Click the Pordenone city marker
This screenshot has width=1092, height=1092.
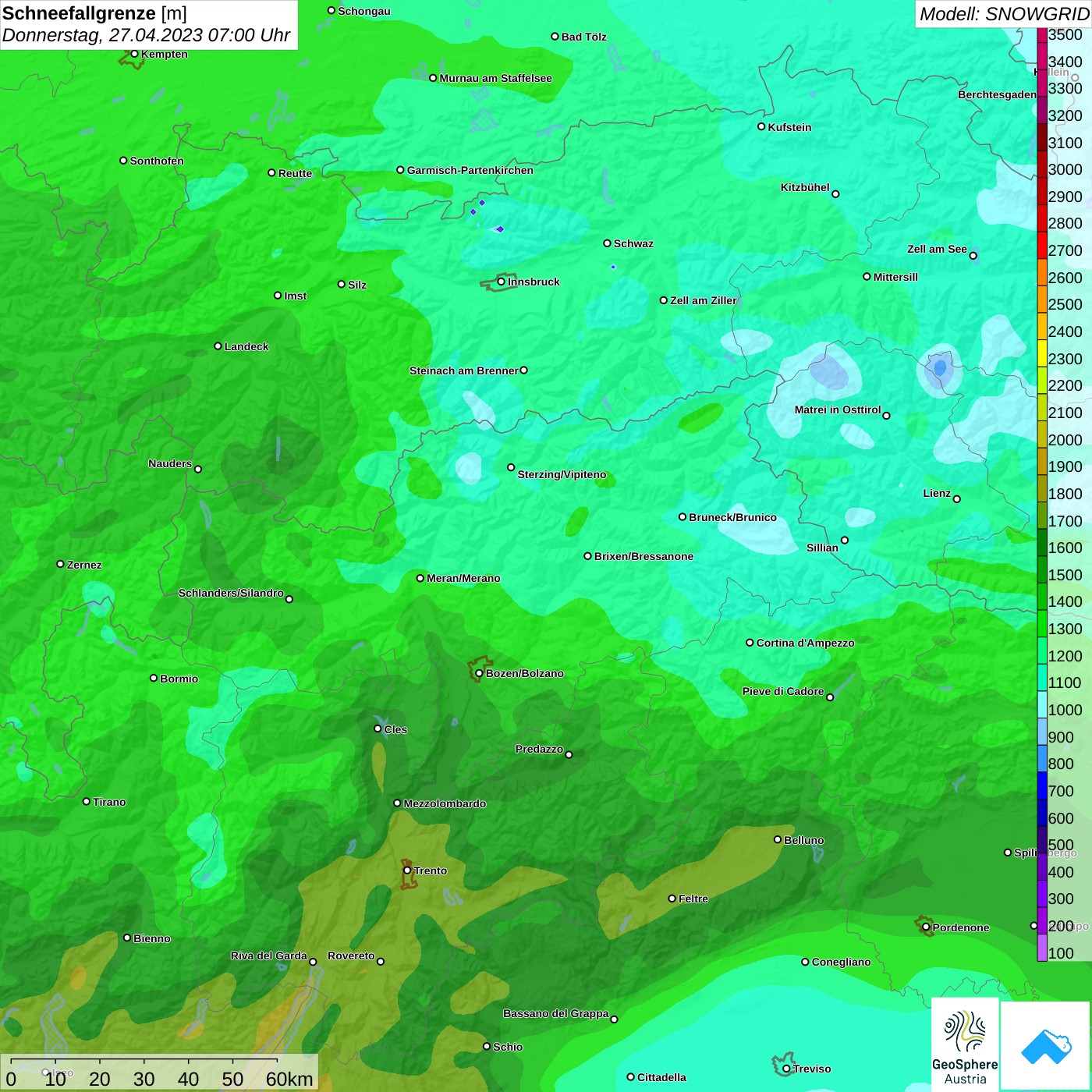[x=926, y=927]
